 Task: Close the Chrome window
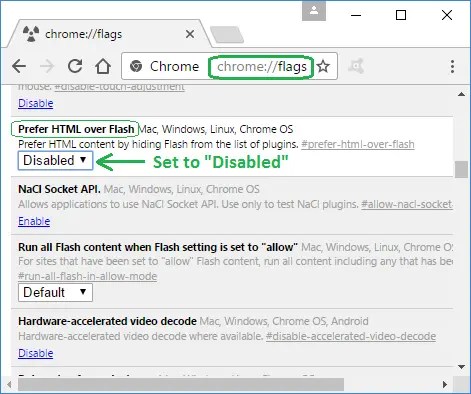click(x=447, y=15)
